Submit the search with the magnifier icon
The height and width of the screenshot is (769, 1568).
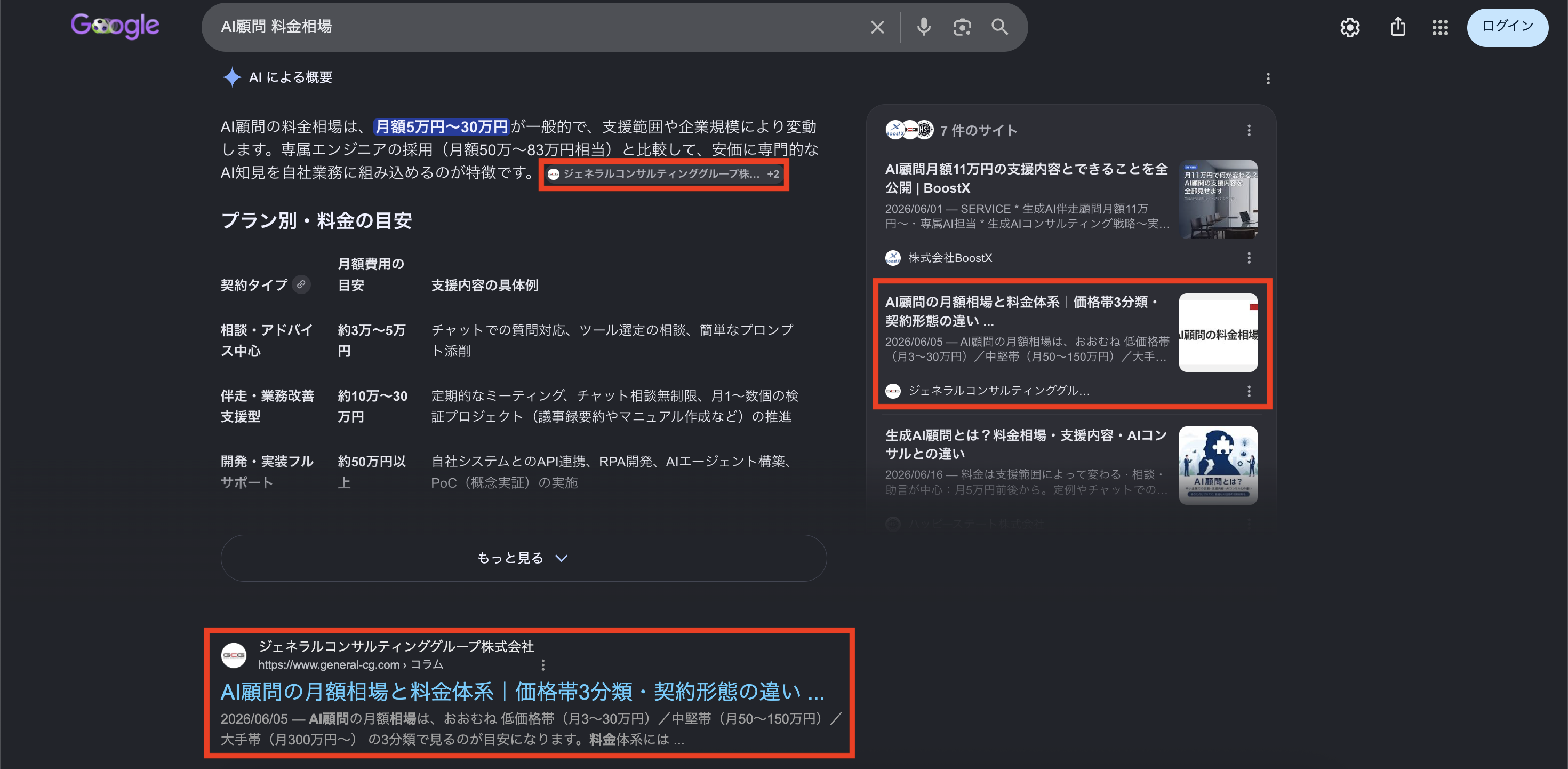pyautogui.click(x=999, y=27)
